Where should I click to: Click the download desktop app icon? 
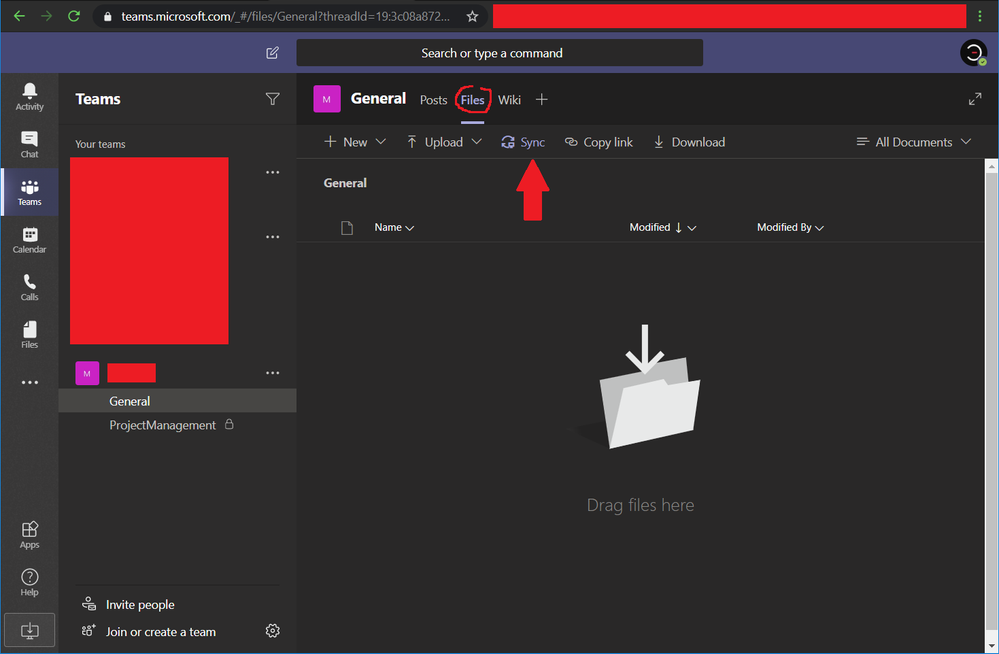pyautogui.click(x=29, y=630)
